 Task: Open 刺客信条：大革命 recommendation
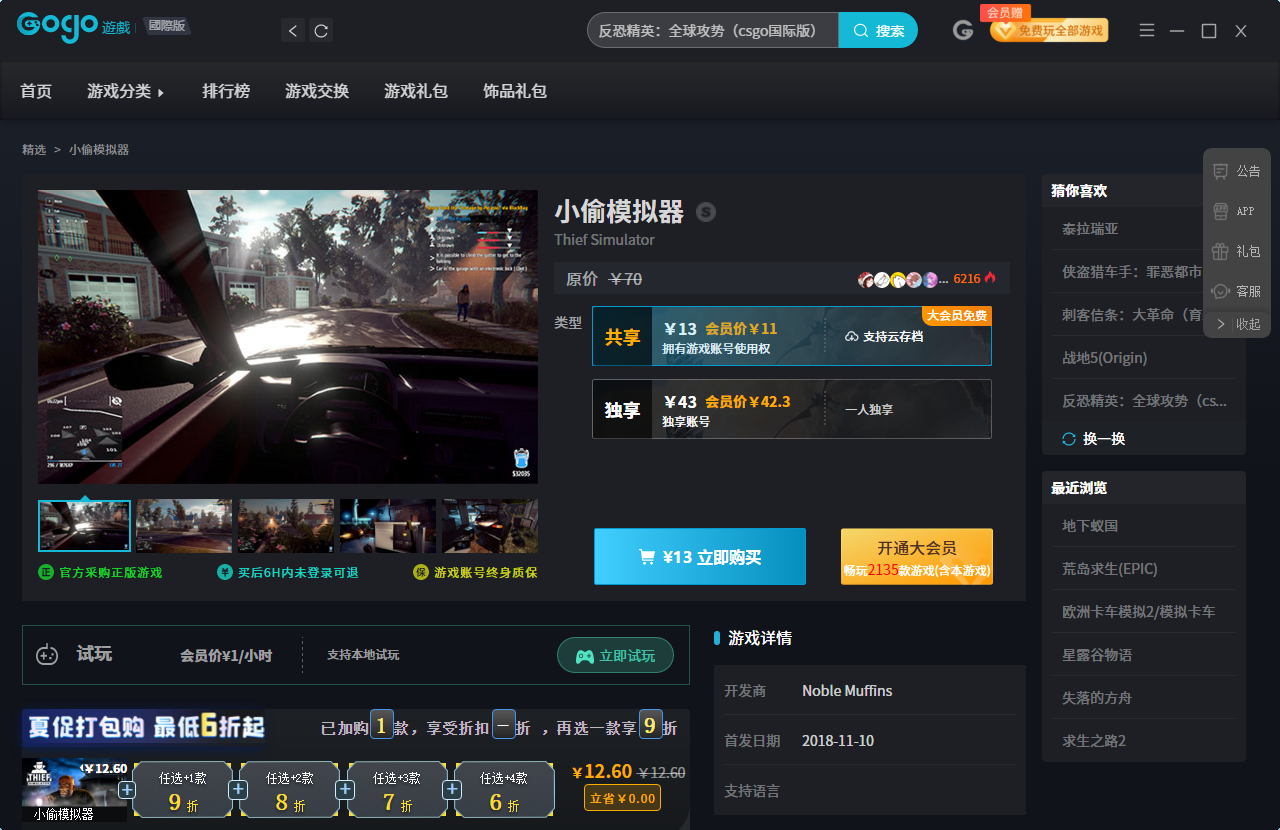[1132, 315]
